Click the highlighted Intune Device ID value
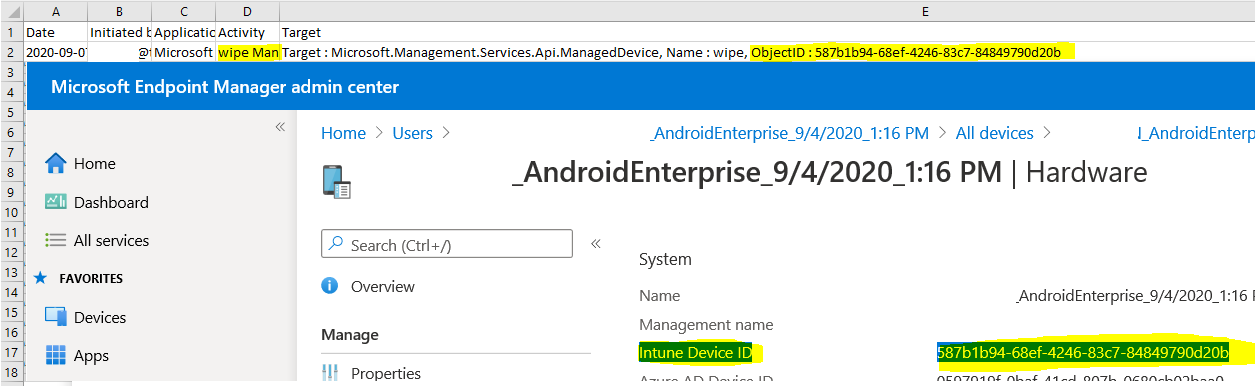This screenshot has height=386, width=1255. [1083, 352]
